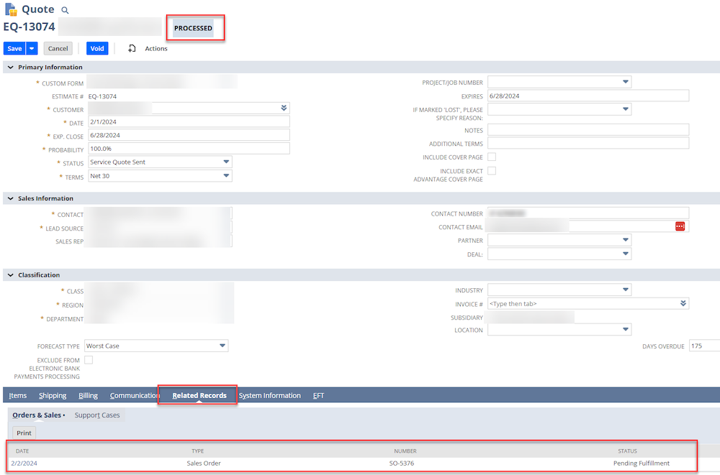Open the Terms dropdown showing Net 30
The image size is (720, 475).
[x=160, y=176]
